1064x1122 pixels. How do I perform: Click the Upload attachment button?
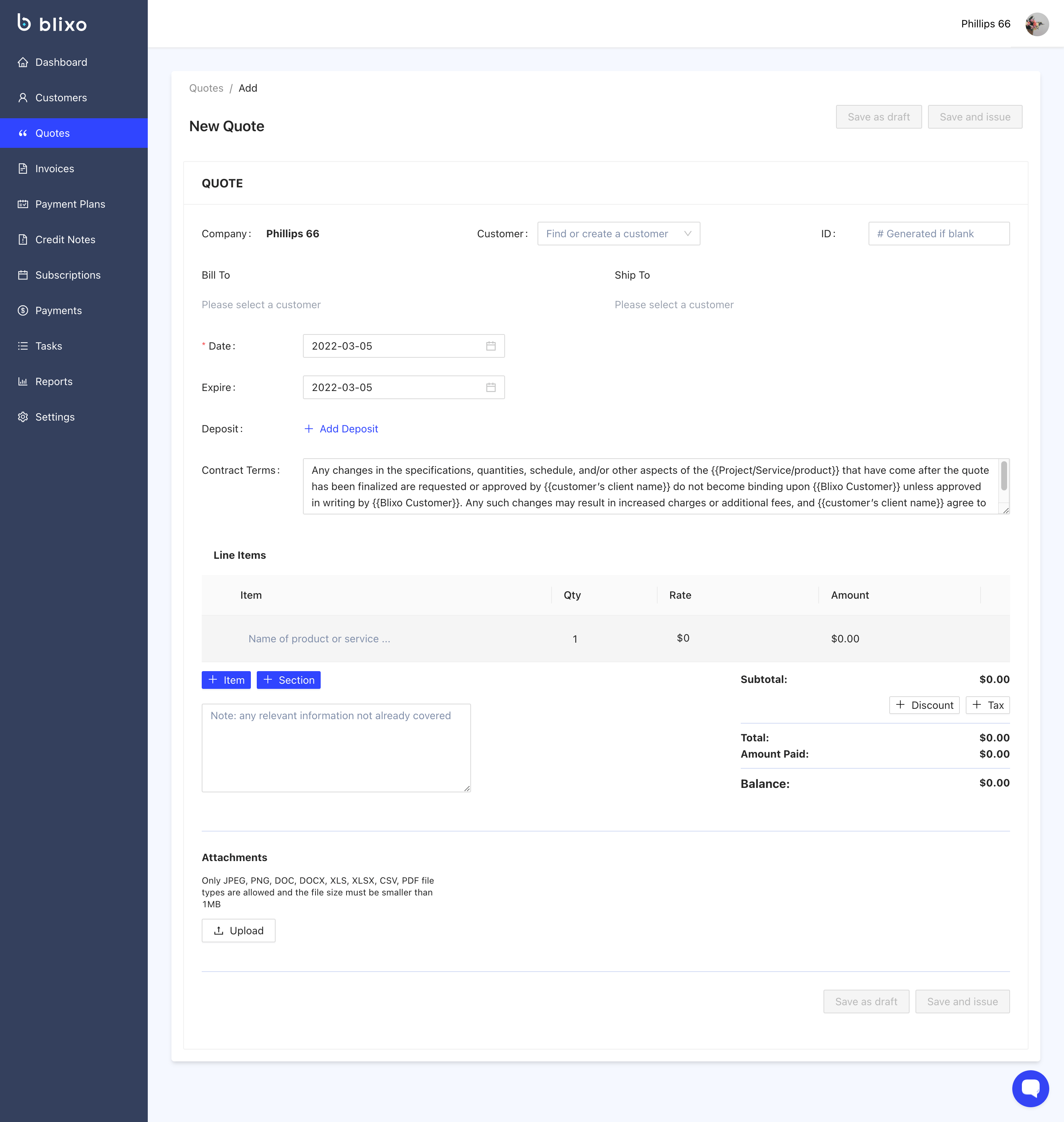coord(238,930)
